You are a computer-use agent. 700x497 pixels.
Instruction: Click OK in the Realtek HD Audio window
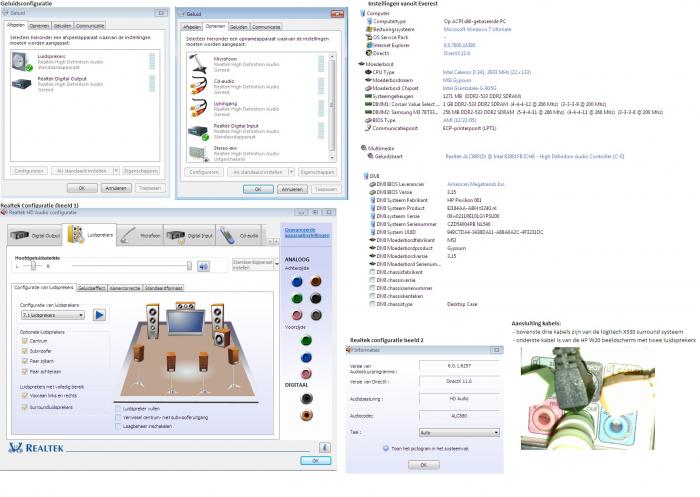point(316,461)
